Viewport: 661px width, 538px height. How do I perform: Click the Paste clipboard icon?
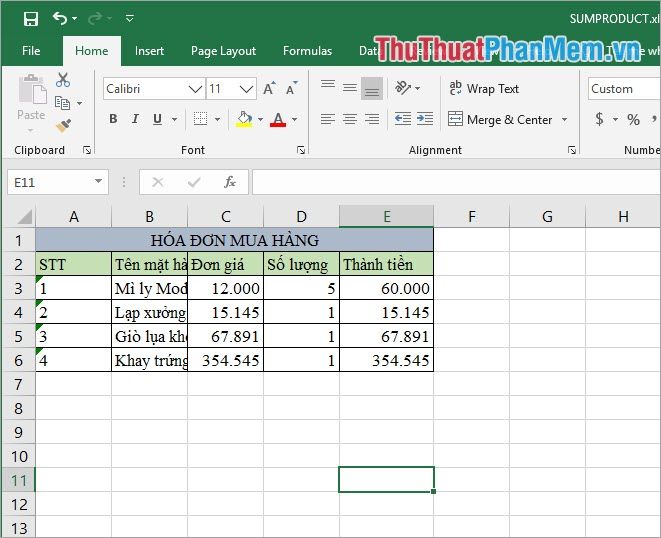[32, 90]
